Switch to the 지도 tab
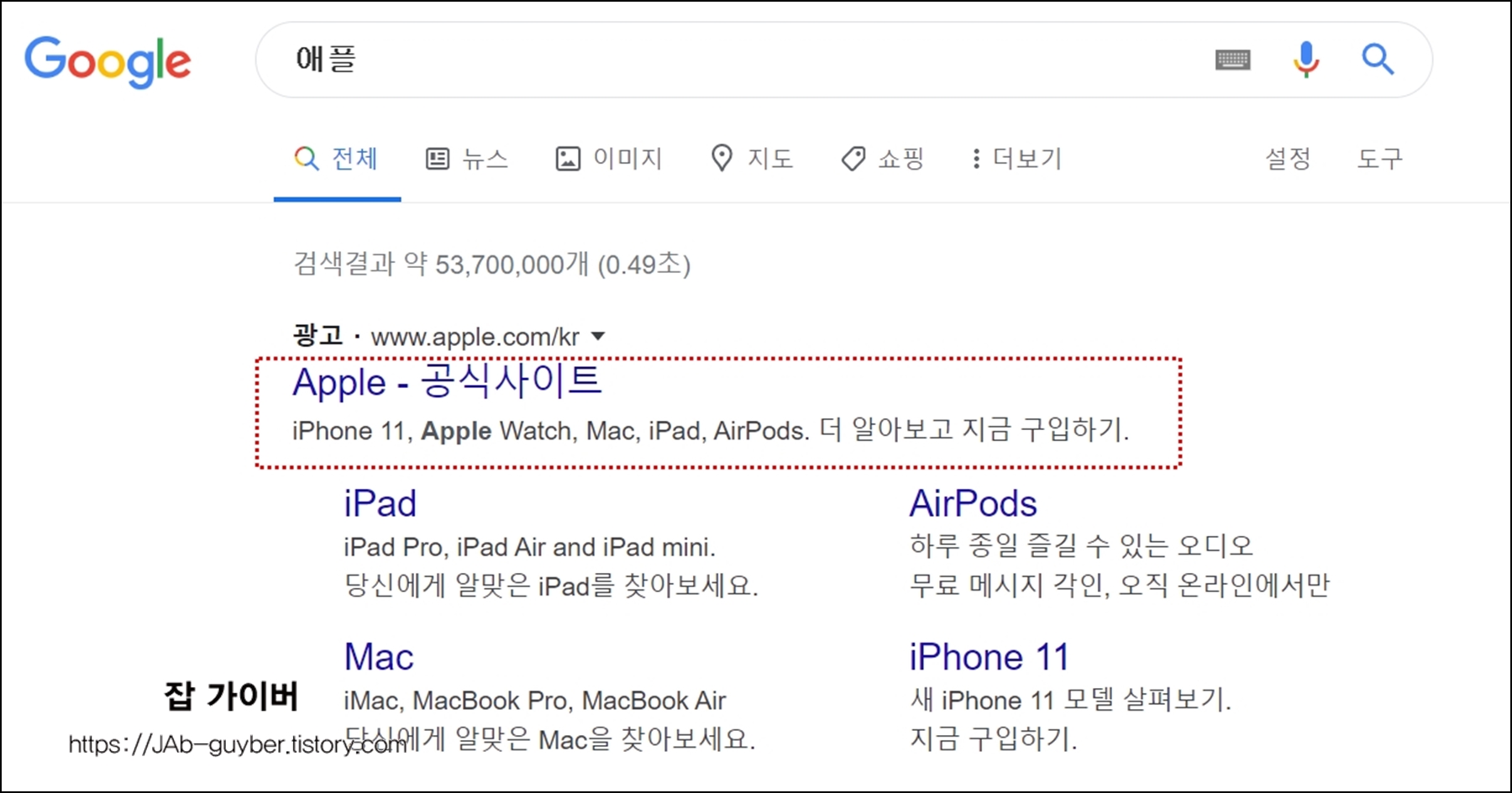Screen dimensions: 1512x793 [752, 158]
